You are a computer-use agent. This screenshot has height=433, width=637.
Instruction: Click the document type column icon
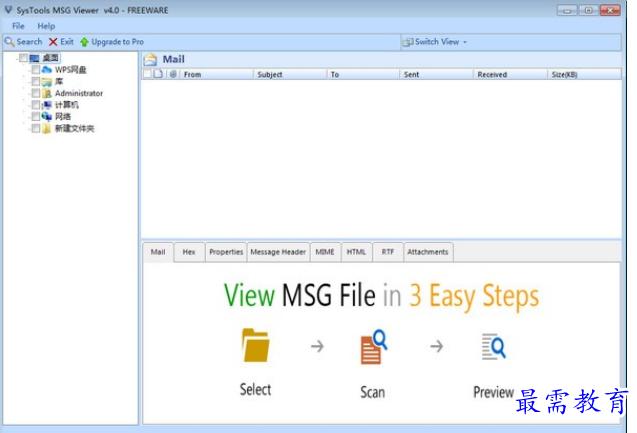pyautogui.click(x=158, y=74)
